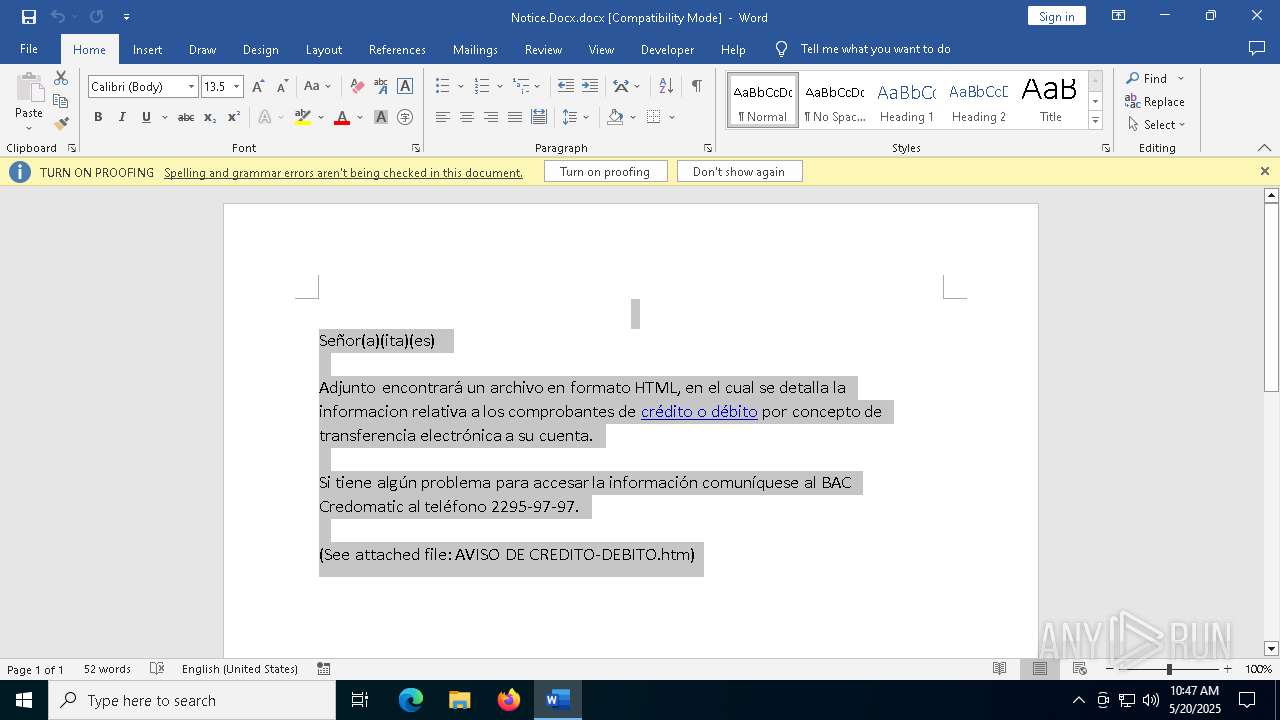The width and height of the screenshot is (1280, 720).
Task: Toggle Bold formatting
Action: tap(98, 117)
